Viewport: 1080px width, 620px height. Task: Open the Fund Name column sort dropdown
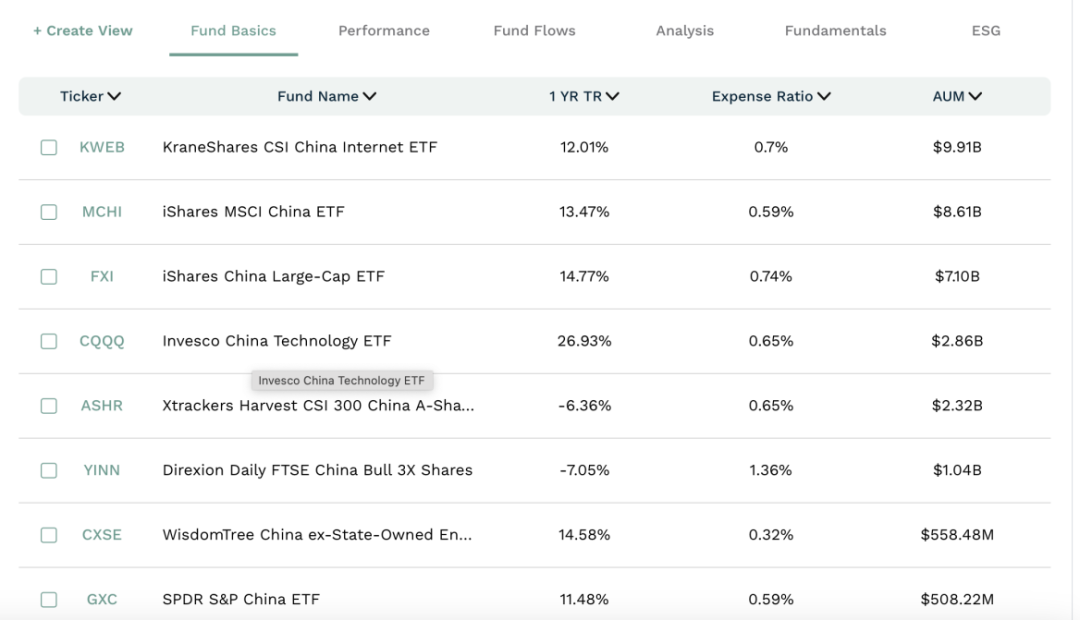tap(327, 97)
